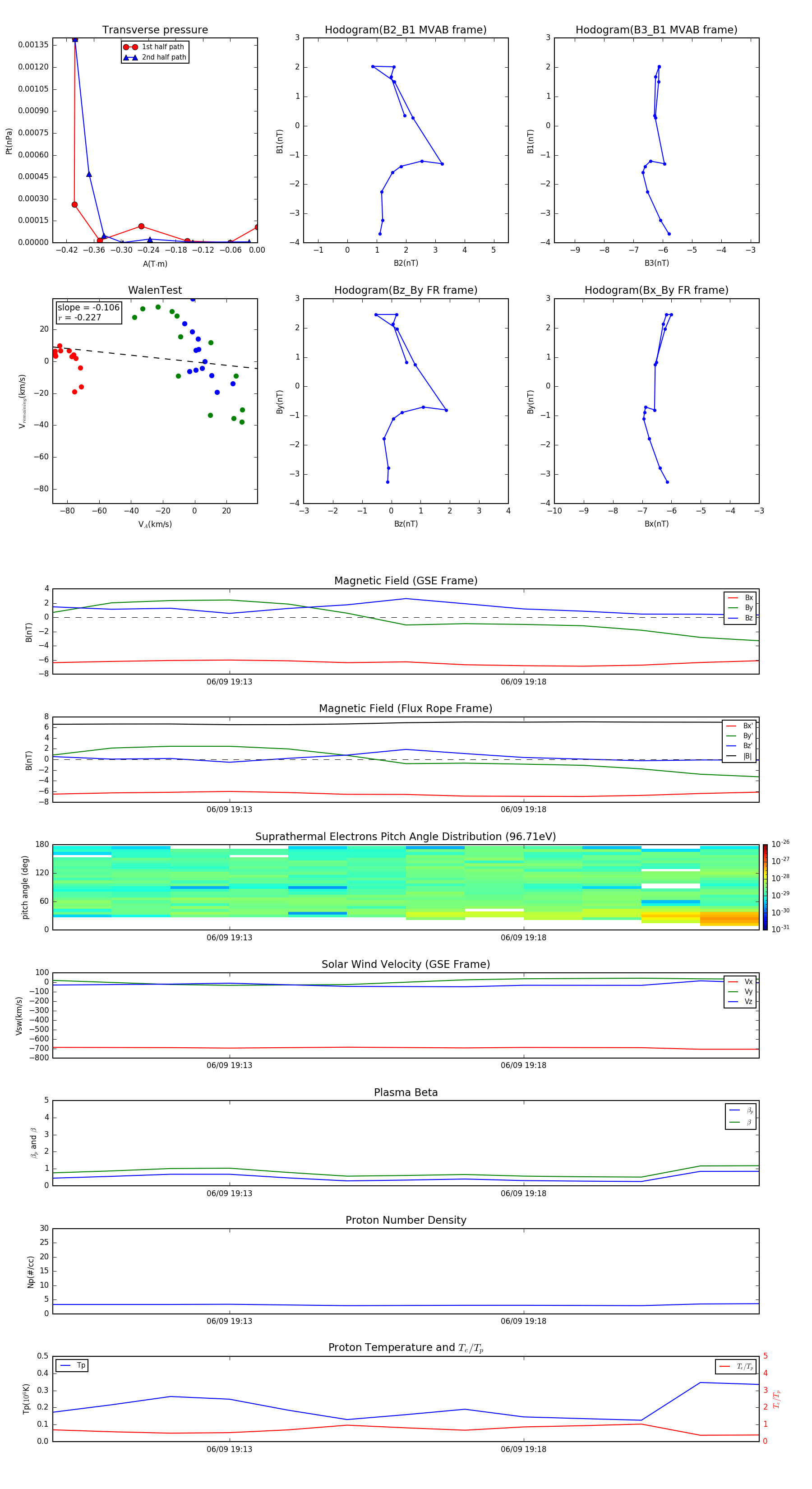Click '06/09 19:13' under GSE magnetic field plot
812x1489 pixels.
point(230,682)
